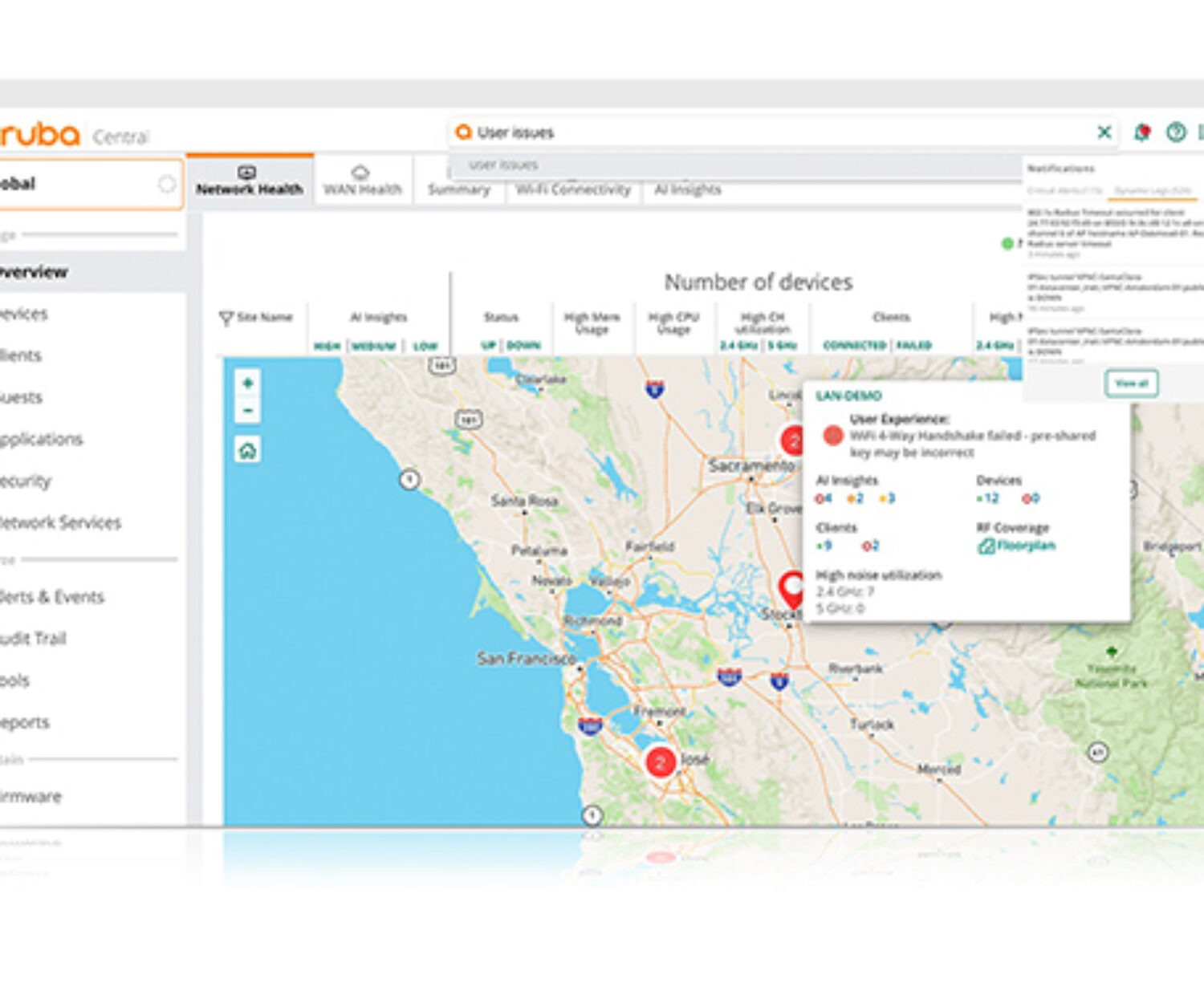Click the View all notifications button
This screenshot has height=1003, width=1204.
coord(1131,384)
